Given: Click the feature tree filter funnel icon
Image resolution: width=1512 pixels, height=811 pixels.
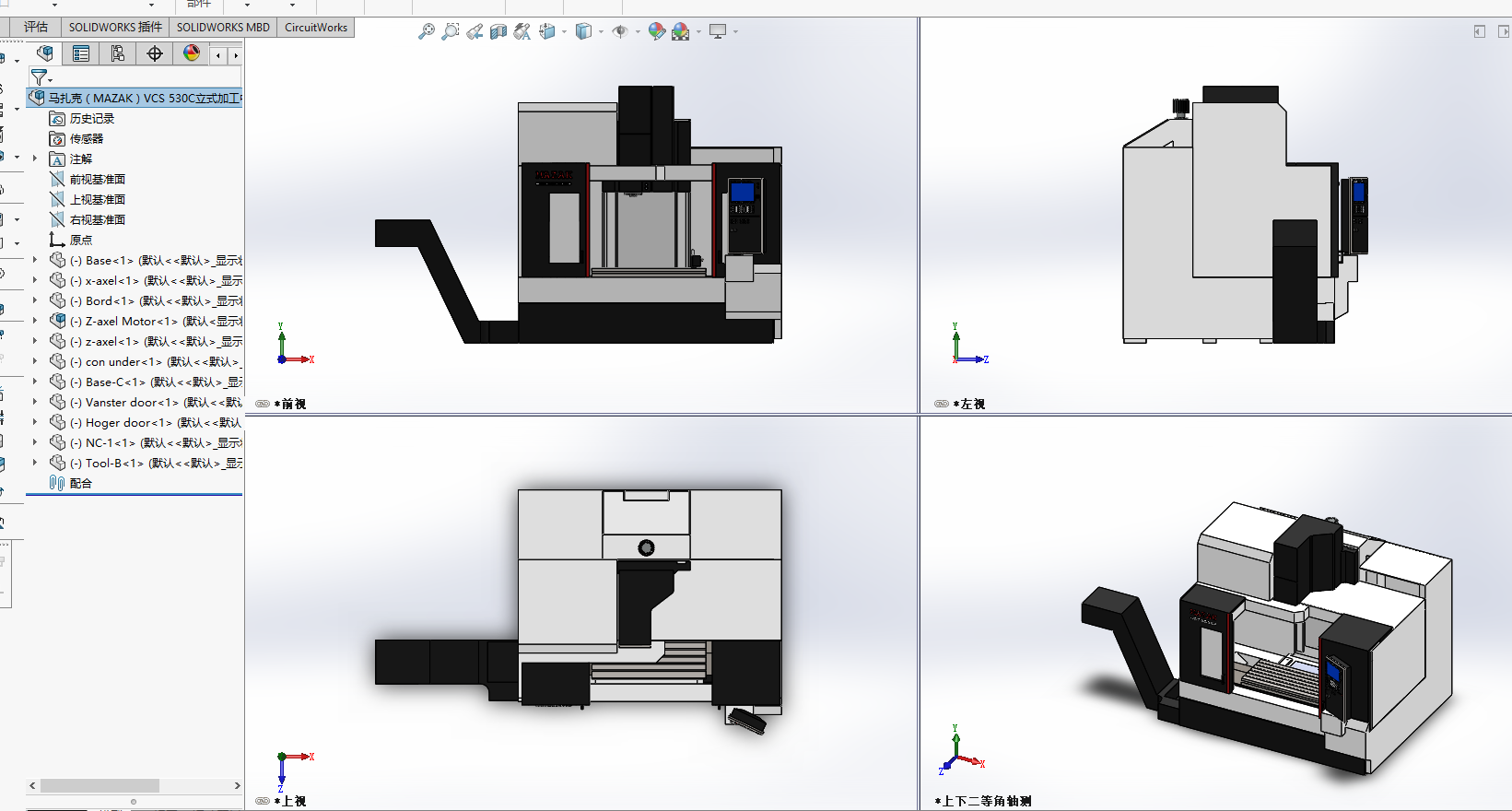Looking at the screenshot, I should pyautogui.click(x=39, y=76).
